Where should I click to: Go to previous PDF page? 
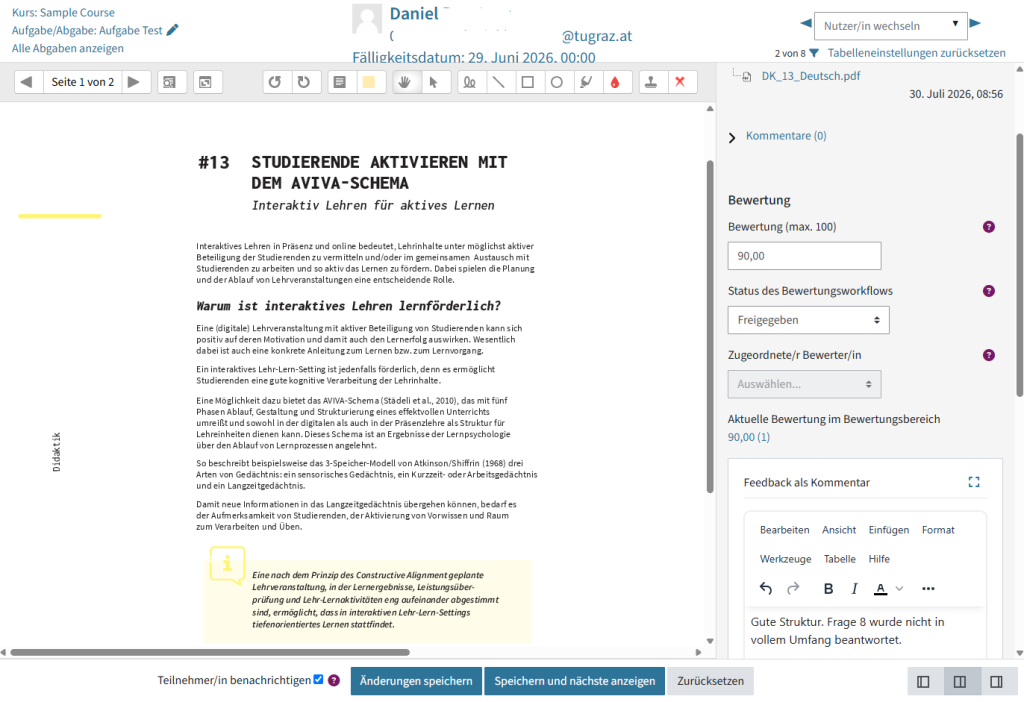click(x=27, y=82)
